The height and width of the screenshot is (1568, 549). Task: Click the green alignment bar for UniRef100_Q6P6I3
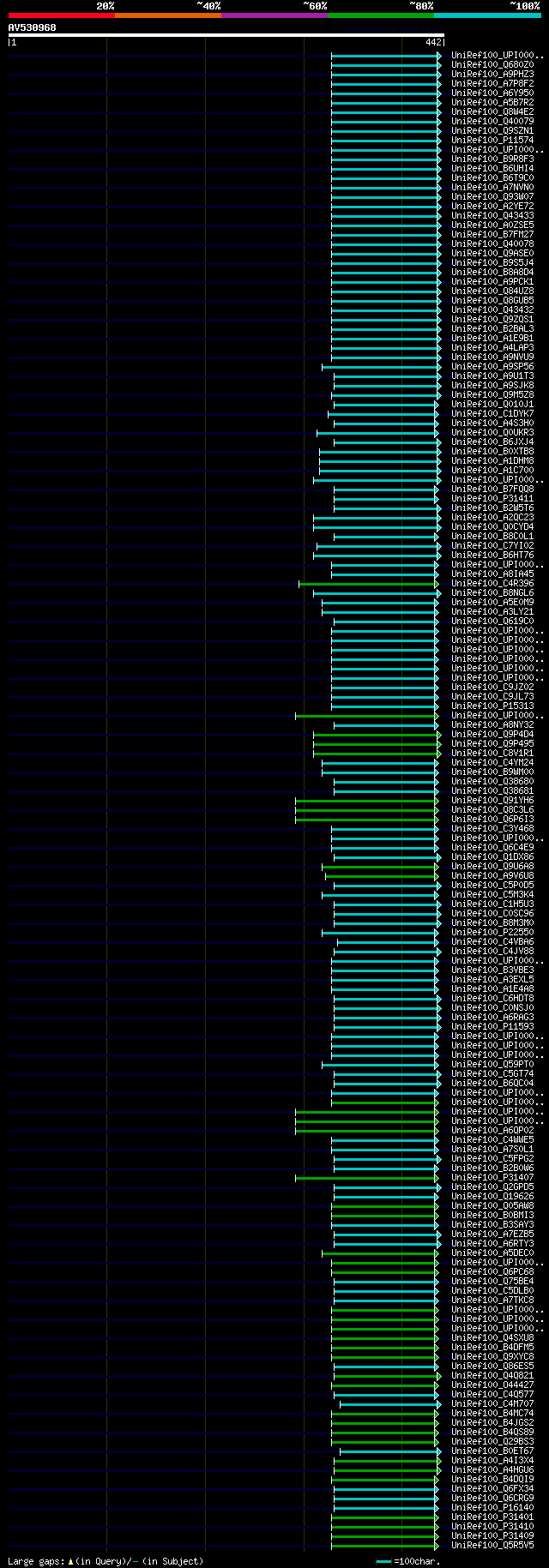pyautogui.click(x=367, y=820)
